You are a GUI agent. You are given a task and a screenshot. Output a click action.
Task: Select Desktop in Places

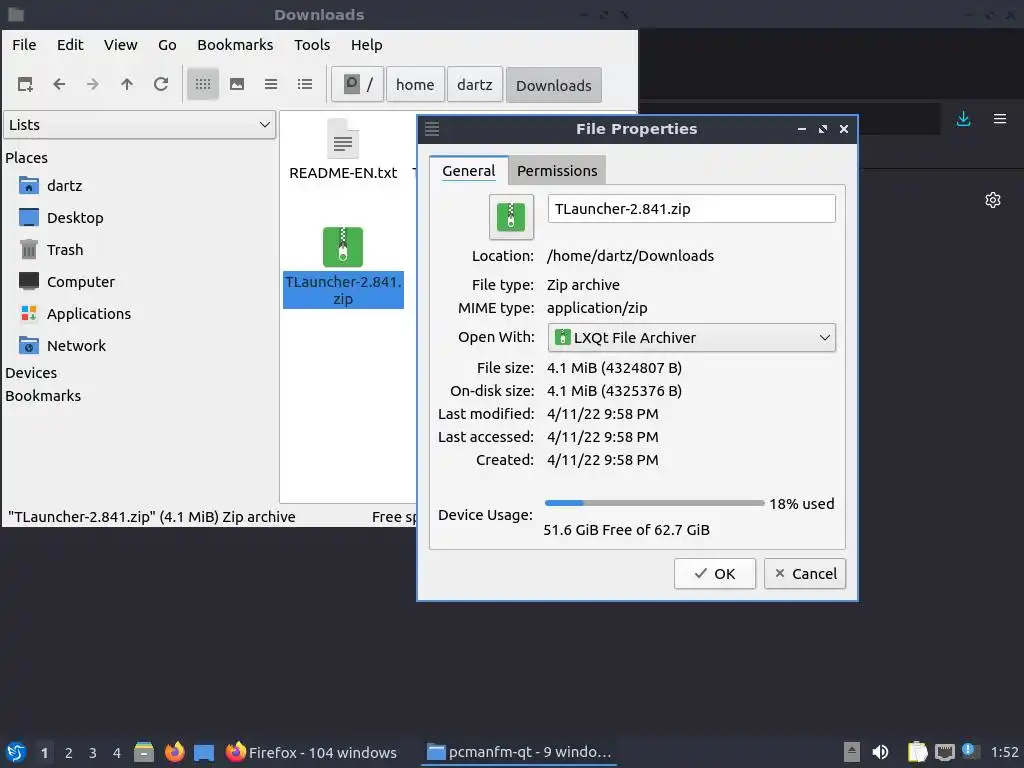[75, 218]
